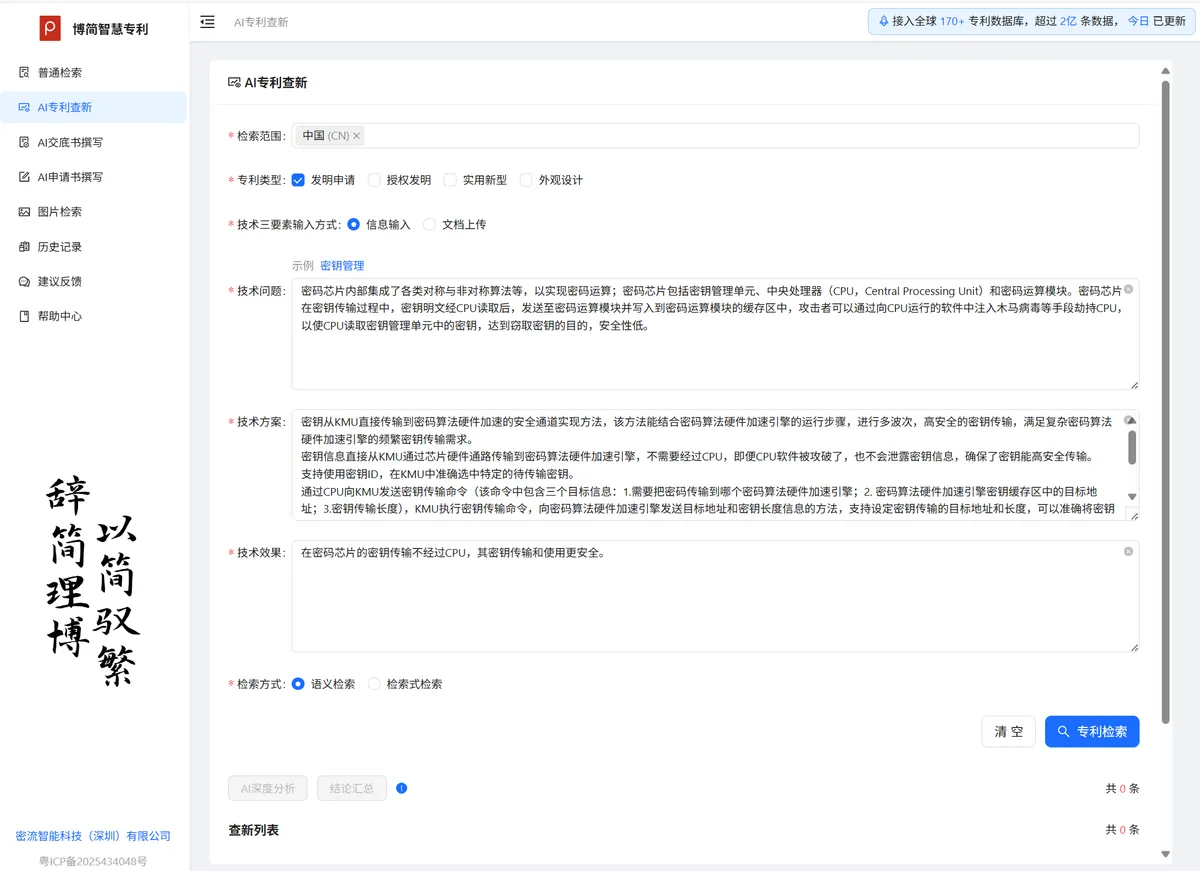
Task: Uncheck the 发明申请 checkbox
Action: click(298, 180)
